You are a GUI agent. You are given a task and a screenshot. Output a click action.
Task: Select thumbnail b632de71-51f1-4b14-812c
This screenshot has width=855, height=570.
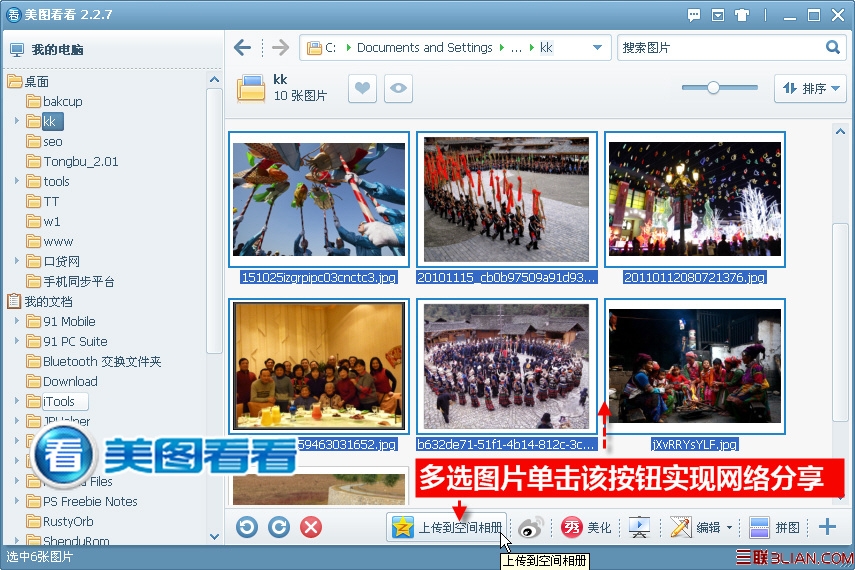tap(507, 367)
